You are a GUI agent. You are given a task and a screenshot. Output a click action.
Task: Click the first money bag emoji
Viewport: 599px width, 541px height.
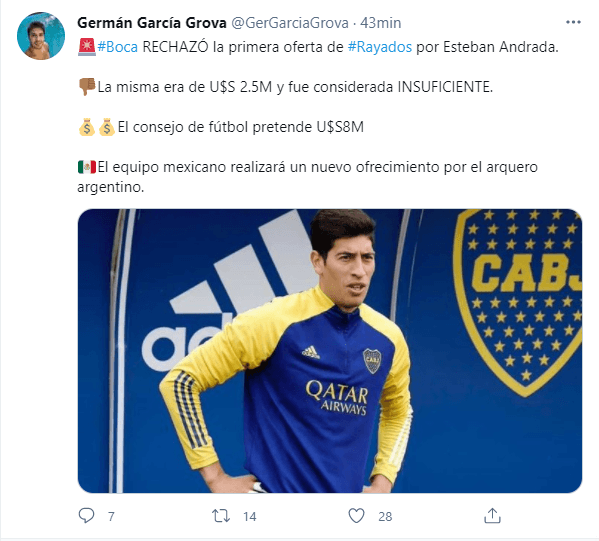click(x=87, y=127)
